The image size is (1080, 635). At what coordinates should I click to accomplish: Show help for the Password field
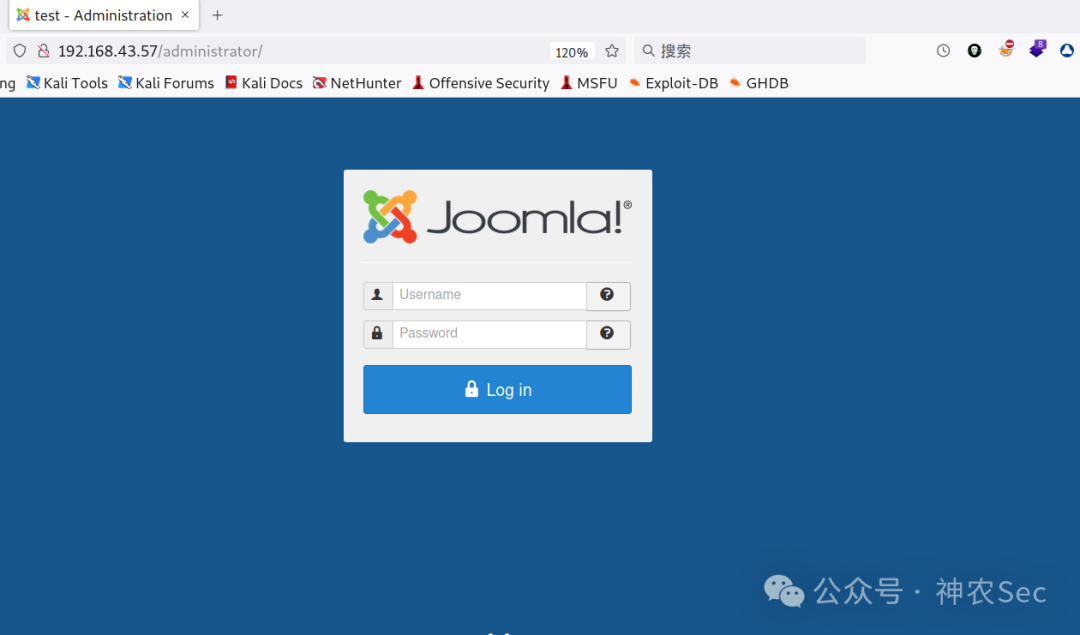pos(608,334)
